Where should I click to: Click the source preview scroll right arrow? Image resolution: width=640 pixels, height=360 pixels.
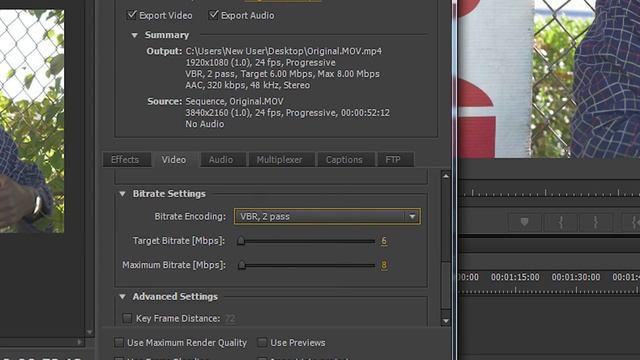click(x=80, y=342)
